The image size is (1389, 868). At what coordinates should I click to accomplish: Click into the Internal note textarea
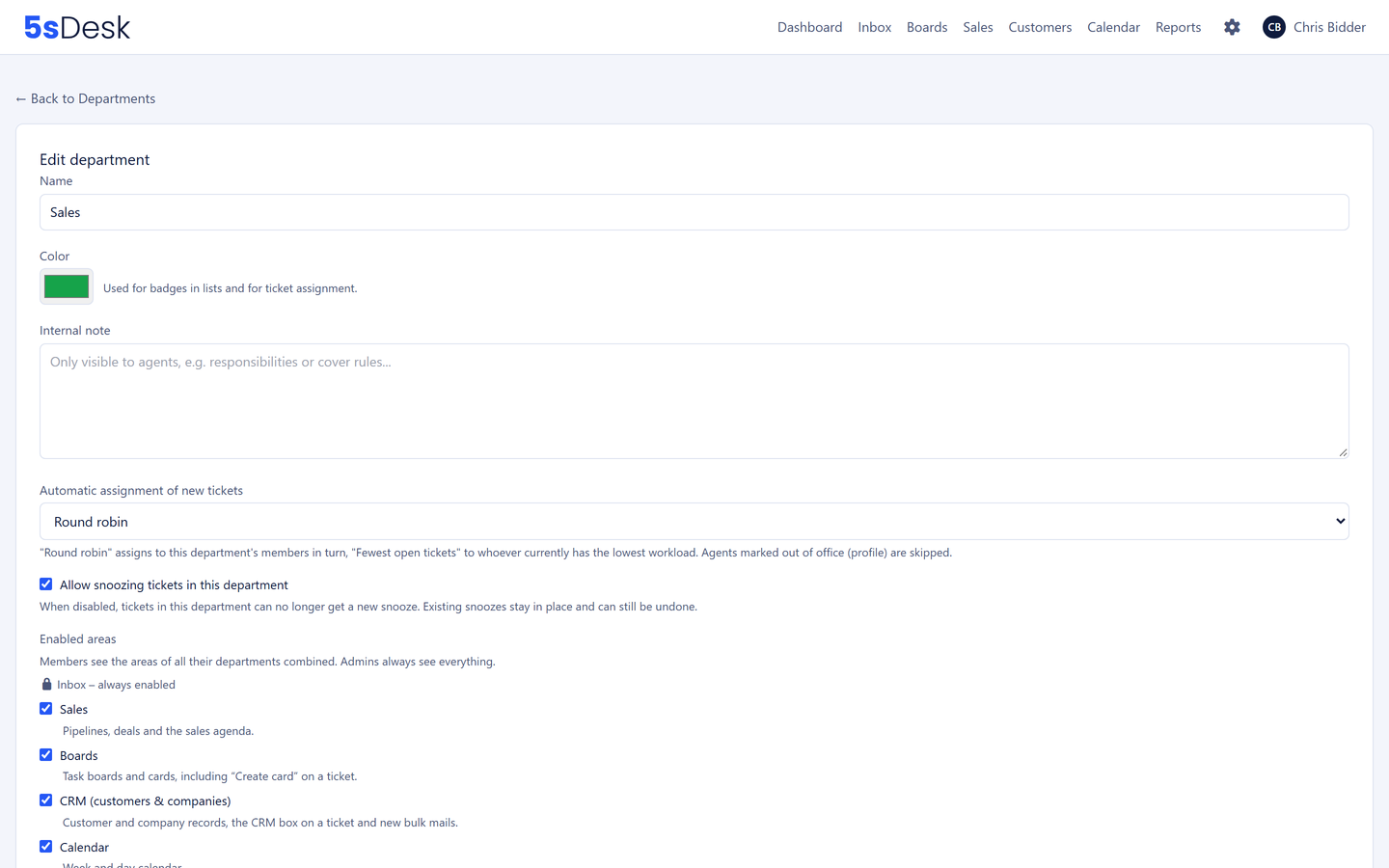pos(694,401)
